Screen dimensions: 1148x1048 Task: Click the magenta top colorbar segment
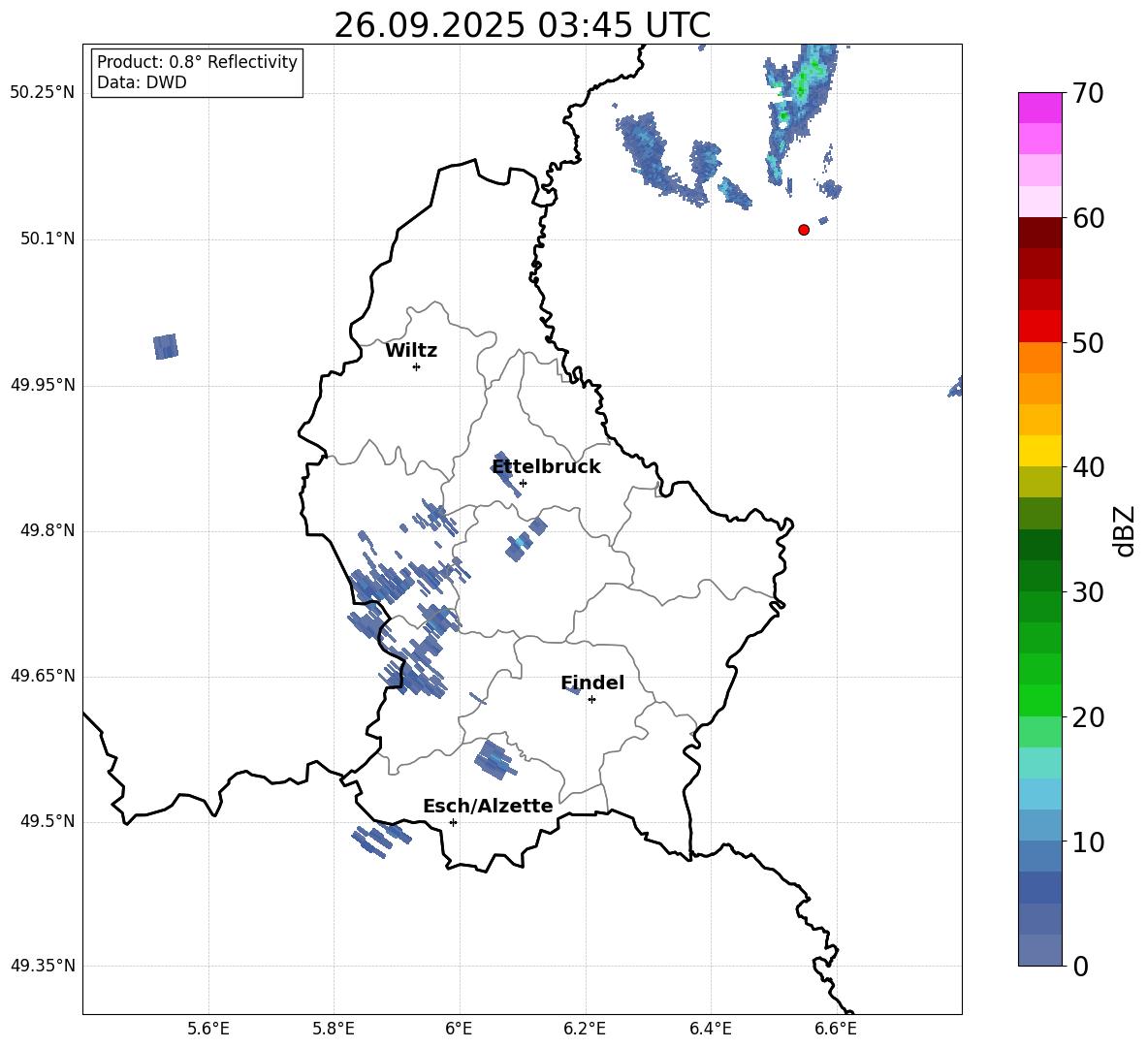[x=1040, y=108]
